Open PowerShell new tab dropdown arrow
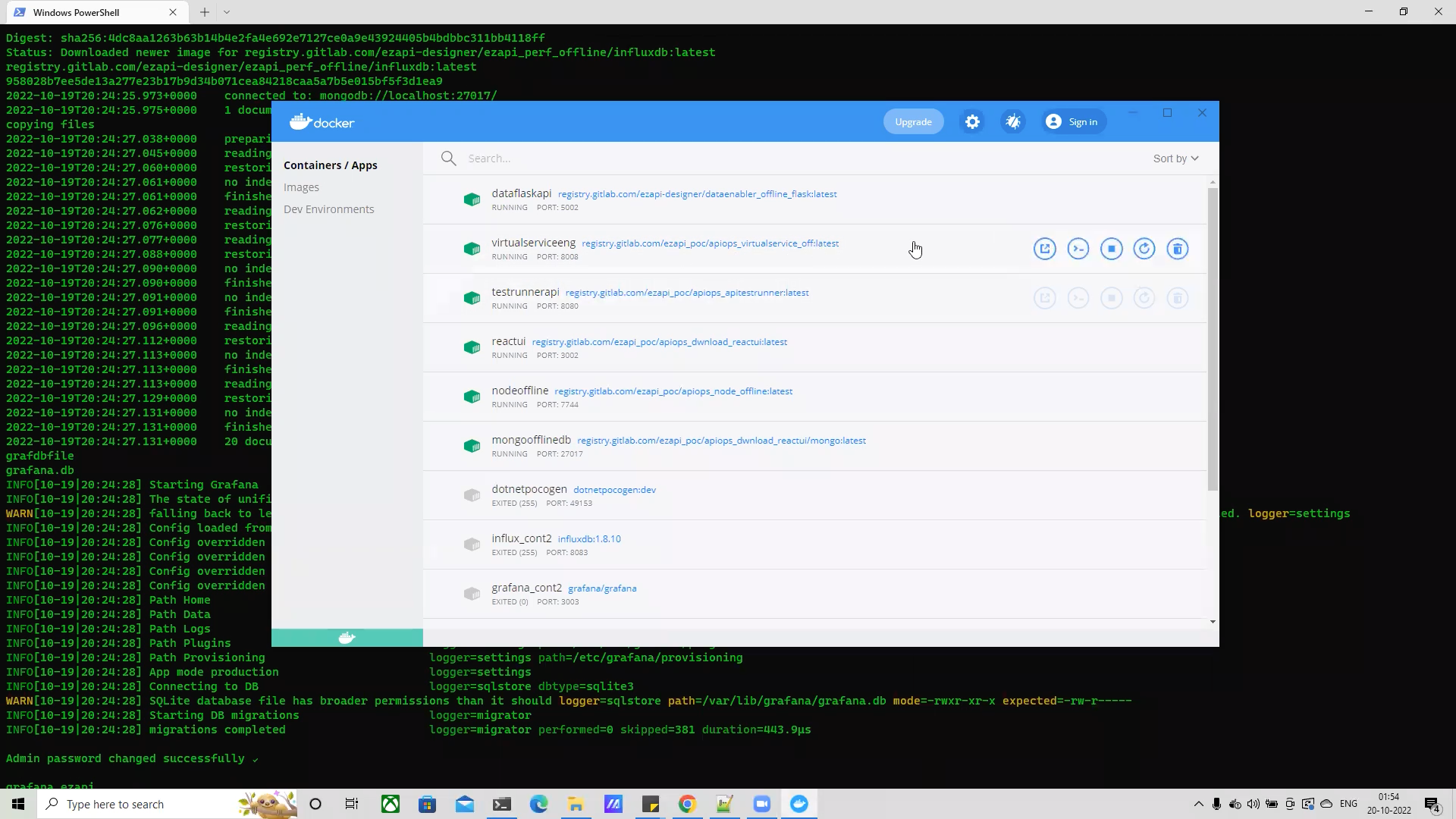The image size is (1456, 819). pyautogui.click(x=227, y=12)
